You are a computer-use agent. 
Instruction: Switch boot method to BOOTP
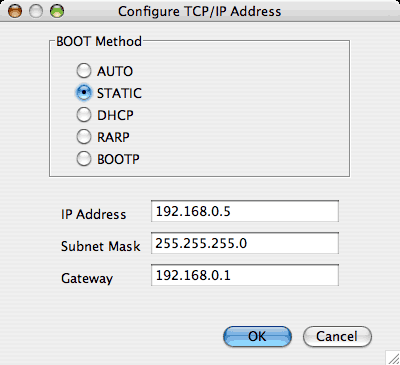[x=84, y=159]
